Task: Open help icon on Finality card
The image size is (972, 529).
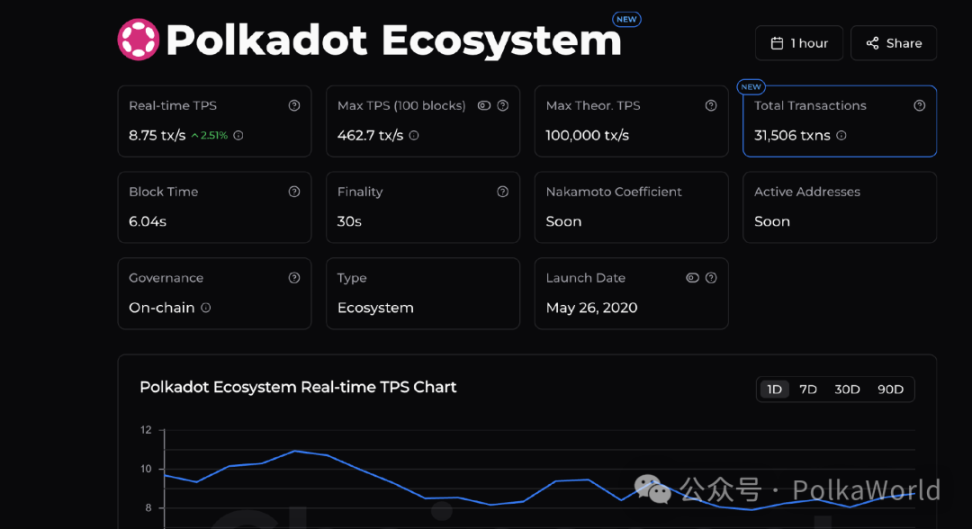Action: pos(503,192)
